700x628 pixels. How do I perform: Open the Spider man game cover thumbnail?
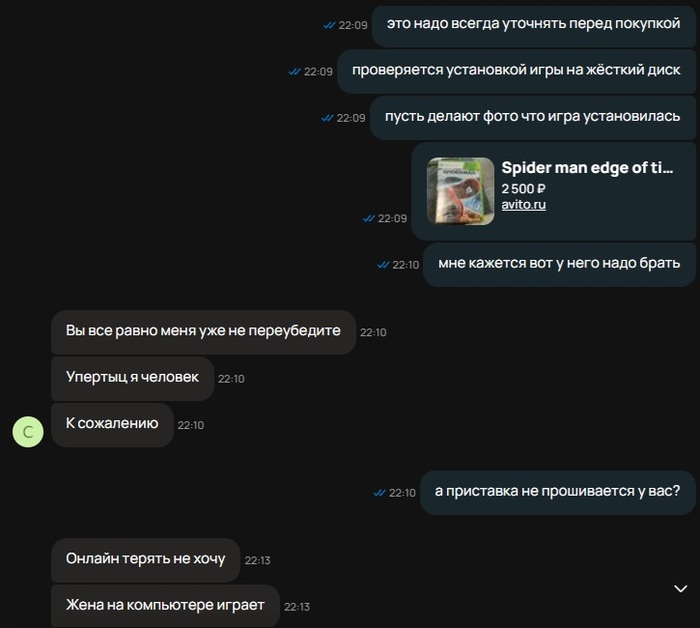point(460,191)
